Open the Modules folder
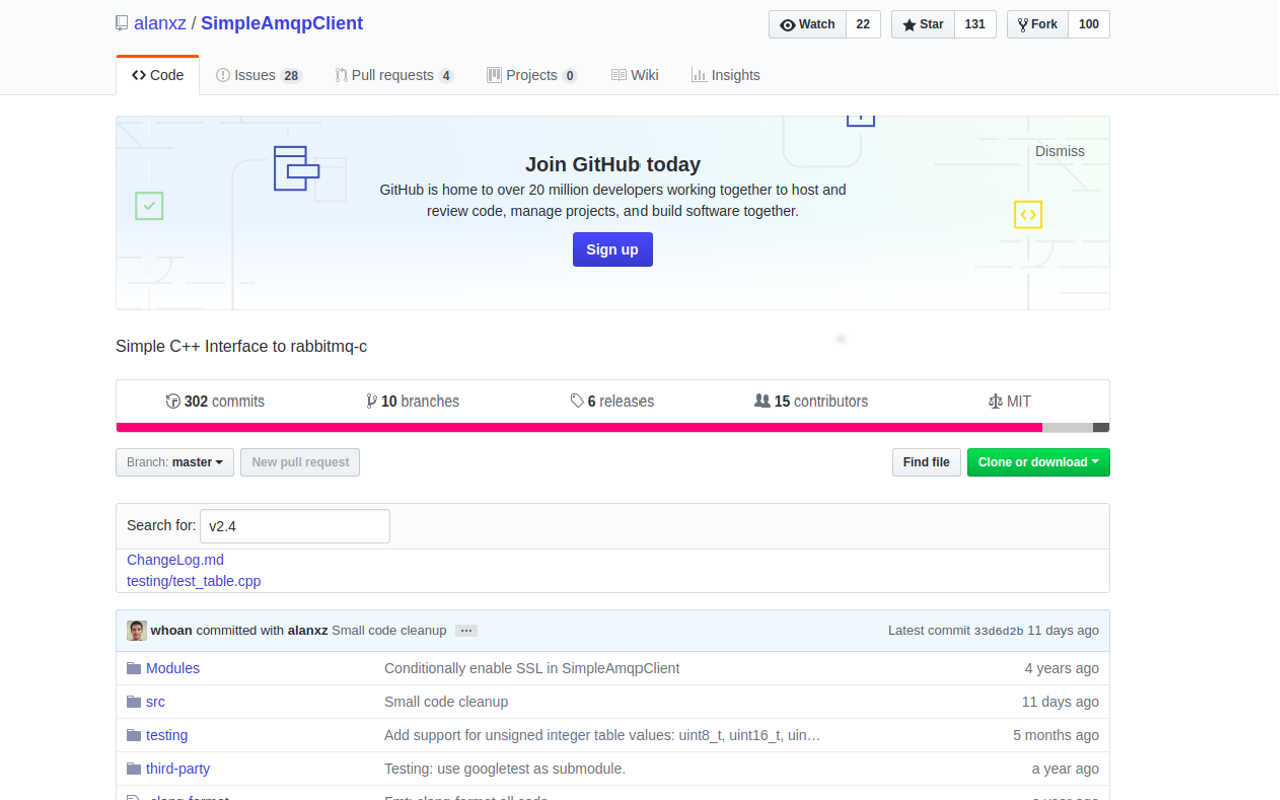Viewport: 1280px width, 800px height. point(173,668)
